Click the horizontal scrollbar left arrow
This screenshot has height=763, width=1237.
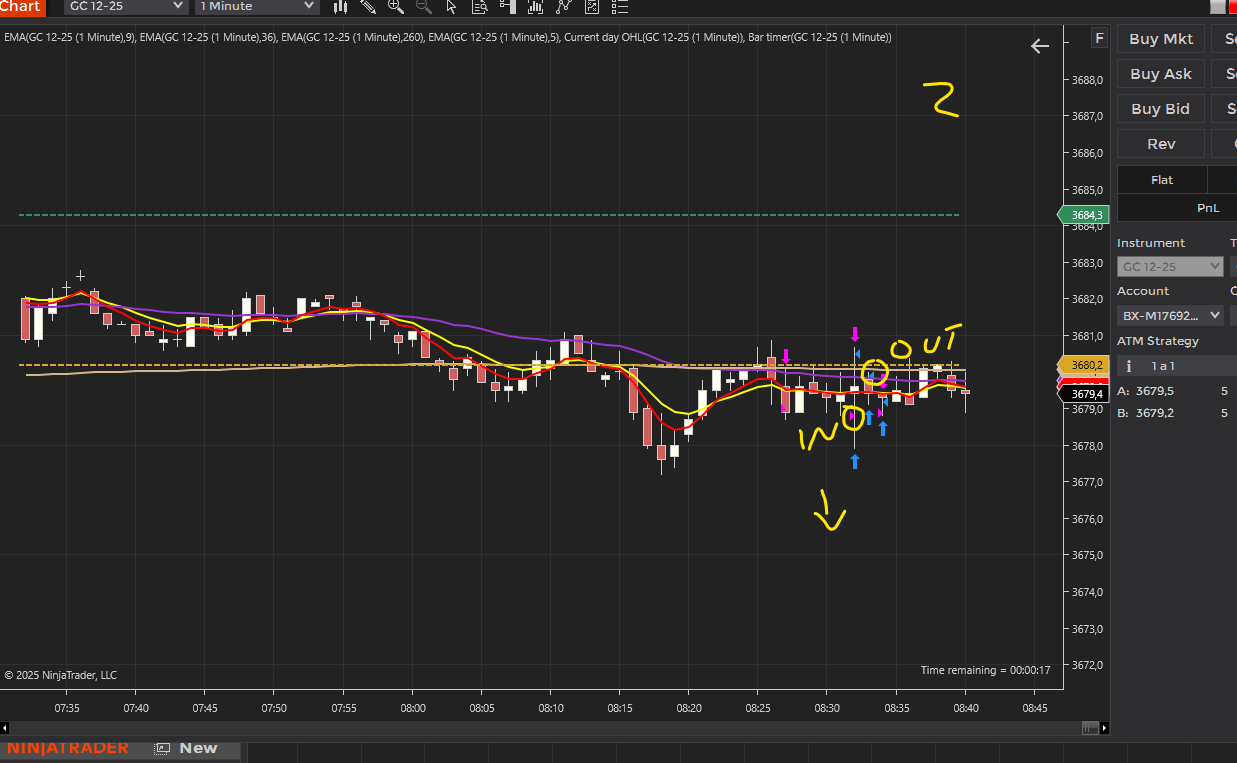[4, 728]
